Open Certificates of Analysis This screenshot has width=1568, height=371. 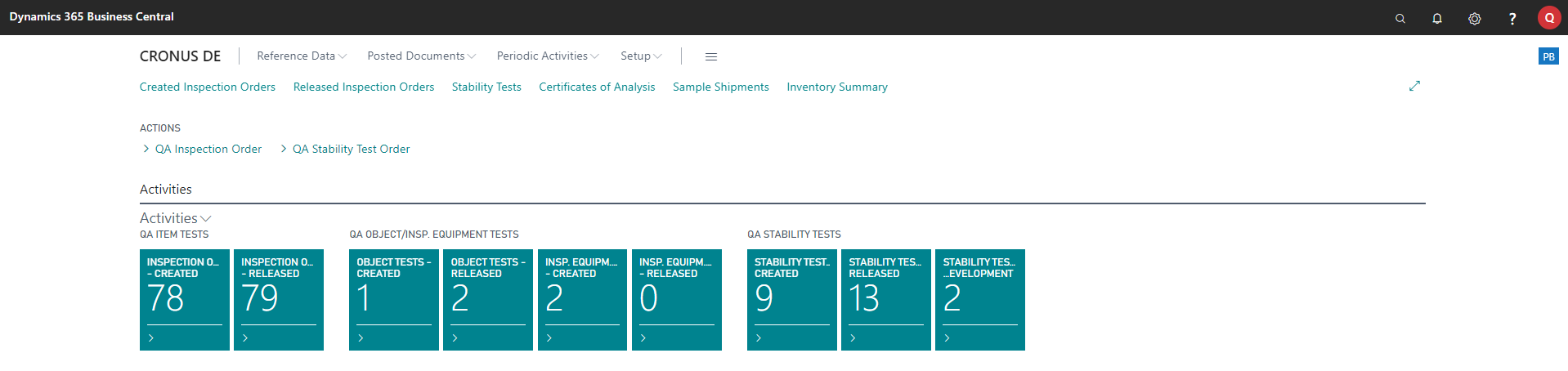tap(597, 87)
